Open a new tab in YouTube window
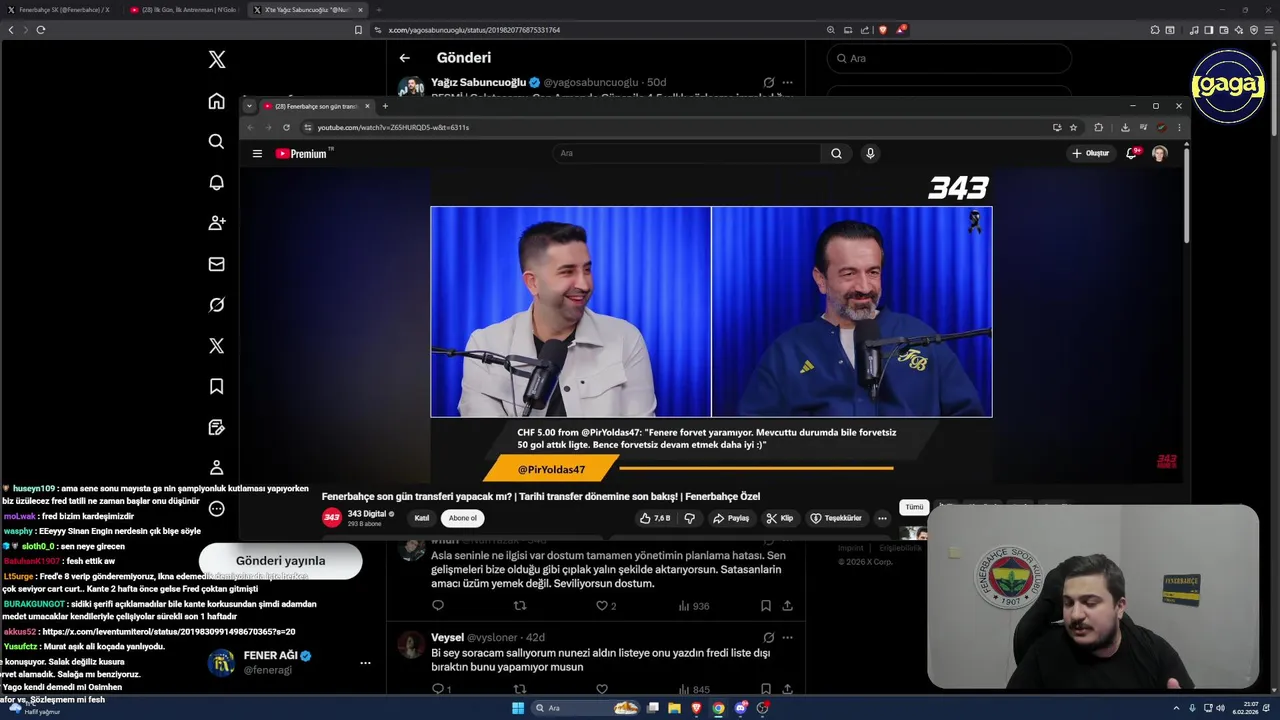This screenshot has width=1280, height=720. tap(385, 106)
